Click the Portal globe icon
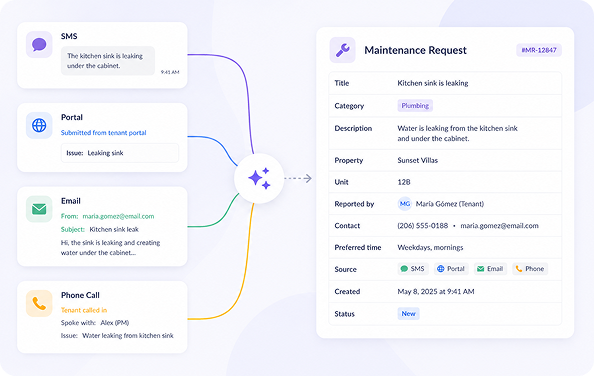Viewport: 594px width, 376px height. pyautogui.click(x=39, y=125)
